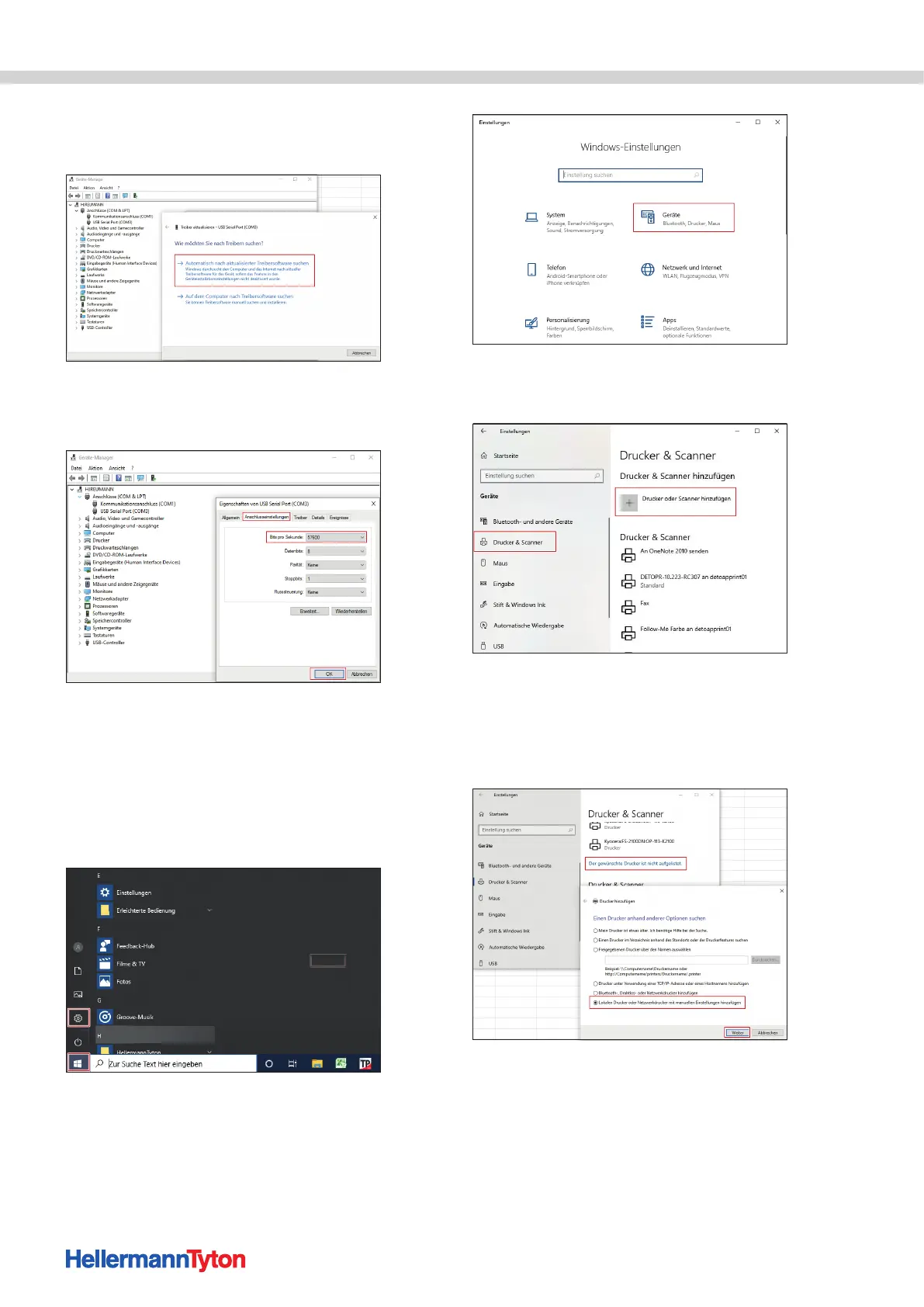Image resolution: width=924 pixels, height=1307 pixels.
Task: Open Groove-Musik from the Start menu list
Action: 125,1017
